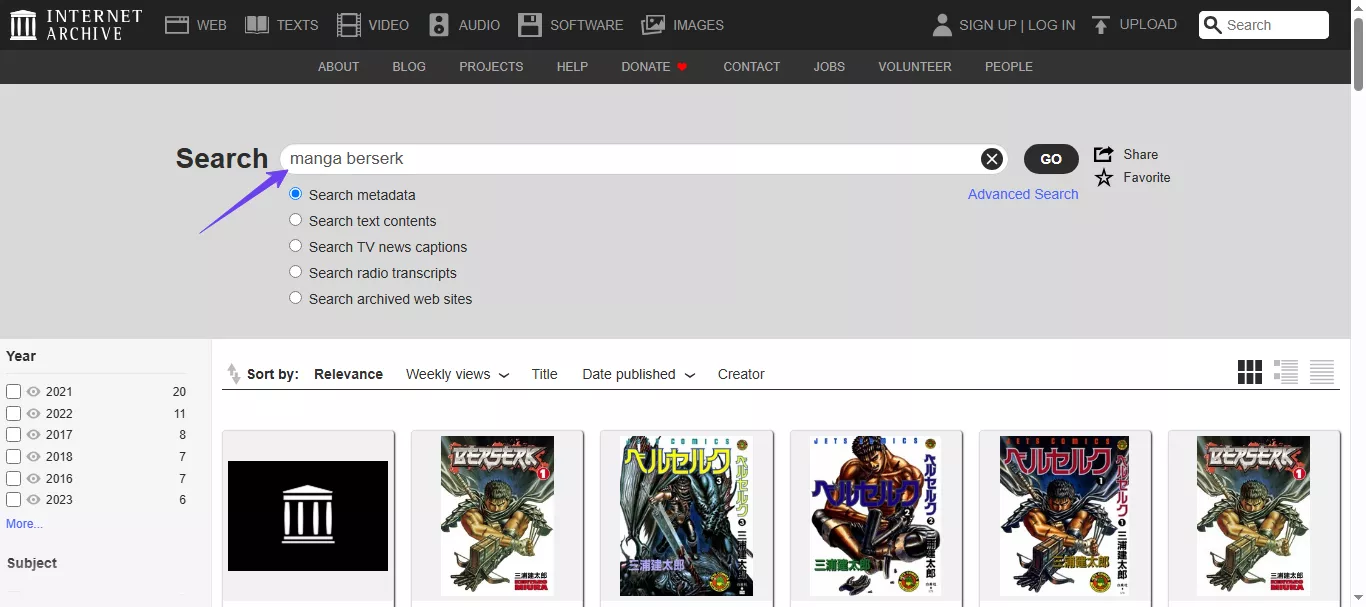Viewport: 1366px width, 607px height.
Task: Show more year filters via More link
Action: point(24,523)
